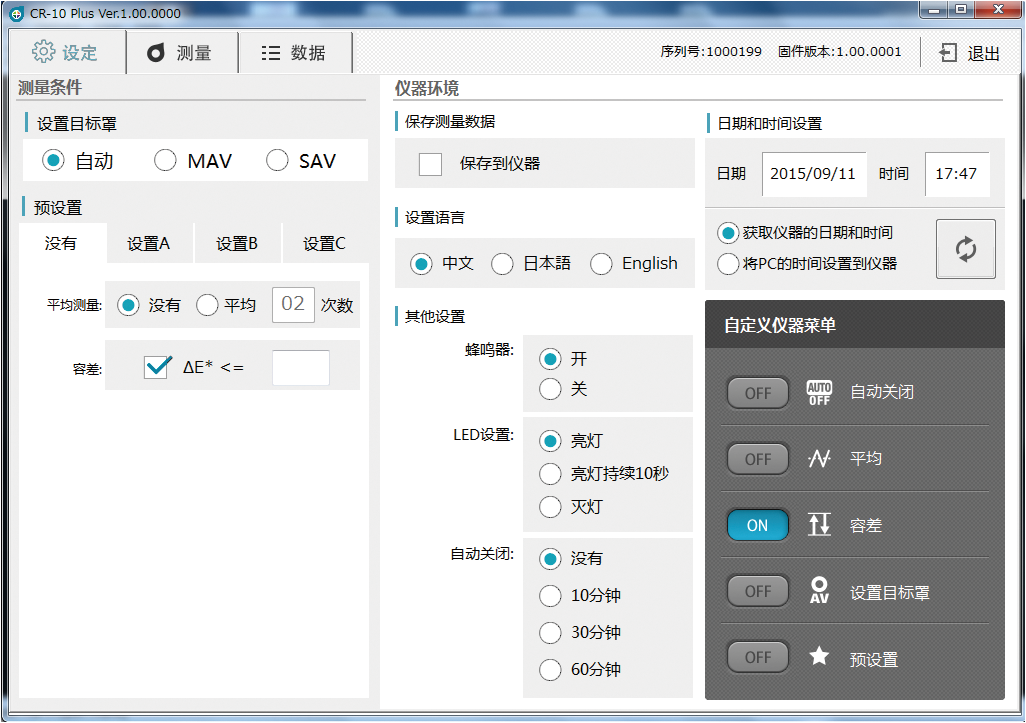Click the ΔE* tolerance value field
This screenshot has width=1026, height=723.
click(x=301, y=368)
